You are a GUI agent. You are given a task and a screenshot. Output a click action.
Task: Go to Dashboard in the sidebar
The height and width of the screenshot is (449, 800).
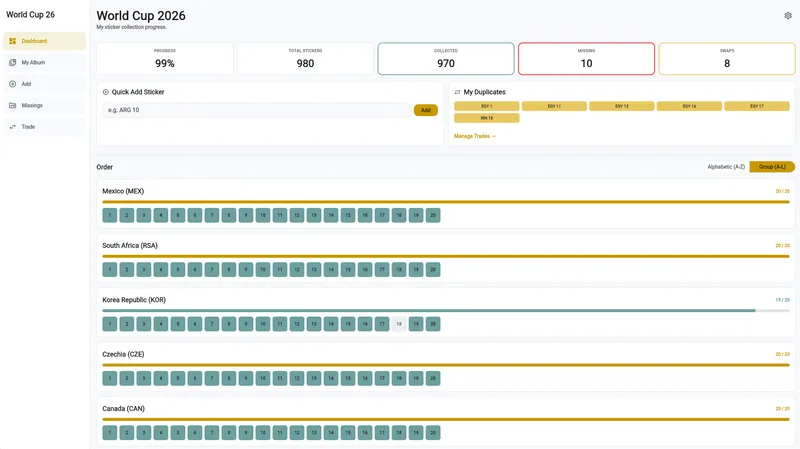(x=44, y=41)
